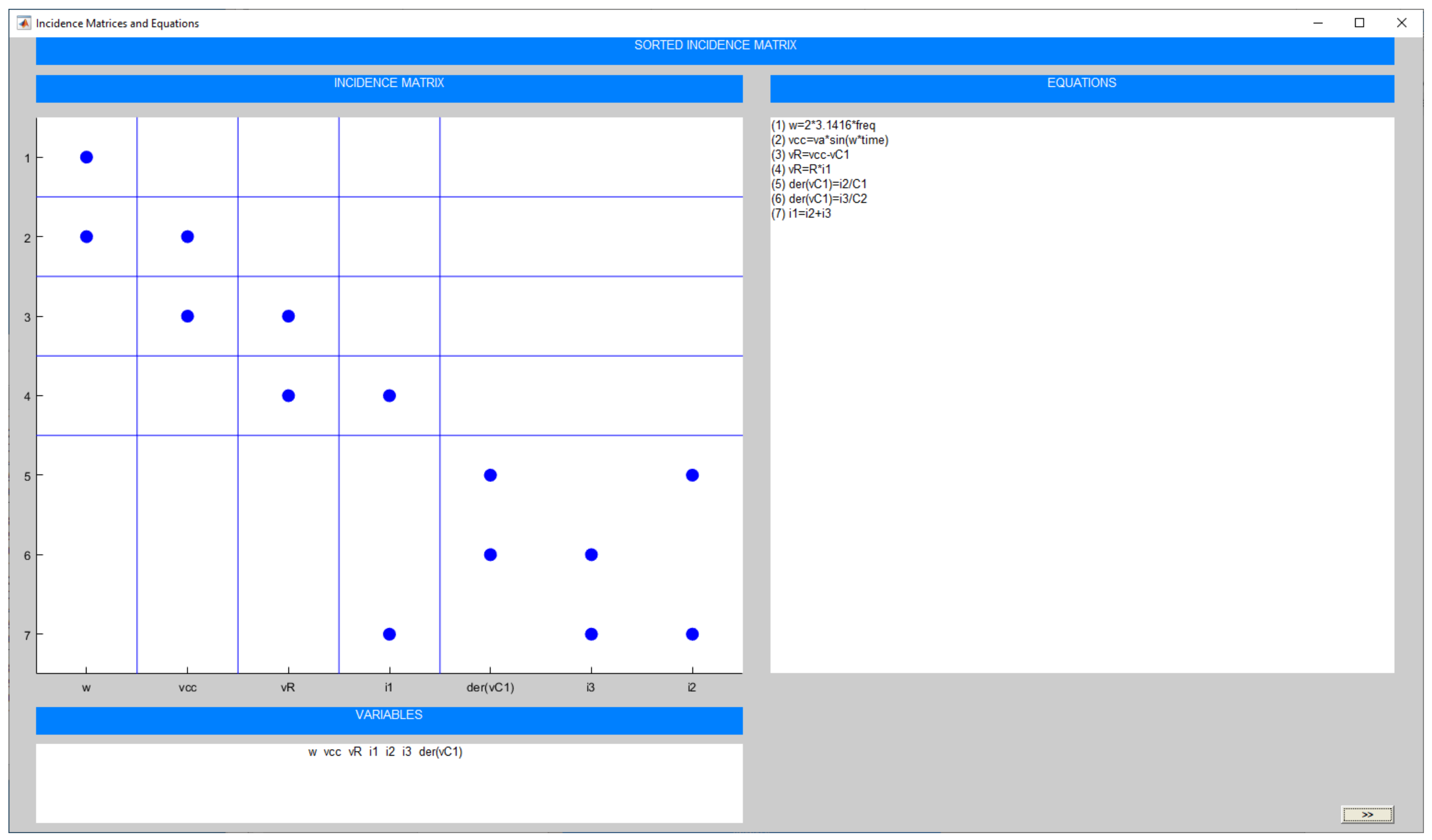This screenshot has height=840, width=1432.
Task: Click the dot at row 3, column vR
Action: click(x=289, y=316)
